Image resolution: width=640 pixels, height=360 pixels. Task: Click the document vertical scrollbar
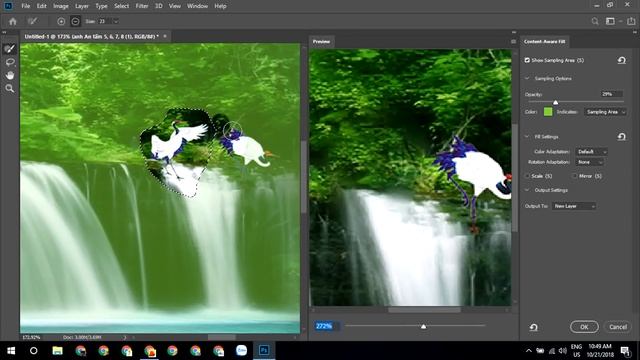point(304,177)
